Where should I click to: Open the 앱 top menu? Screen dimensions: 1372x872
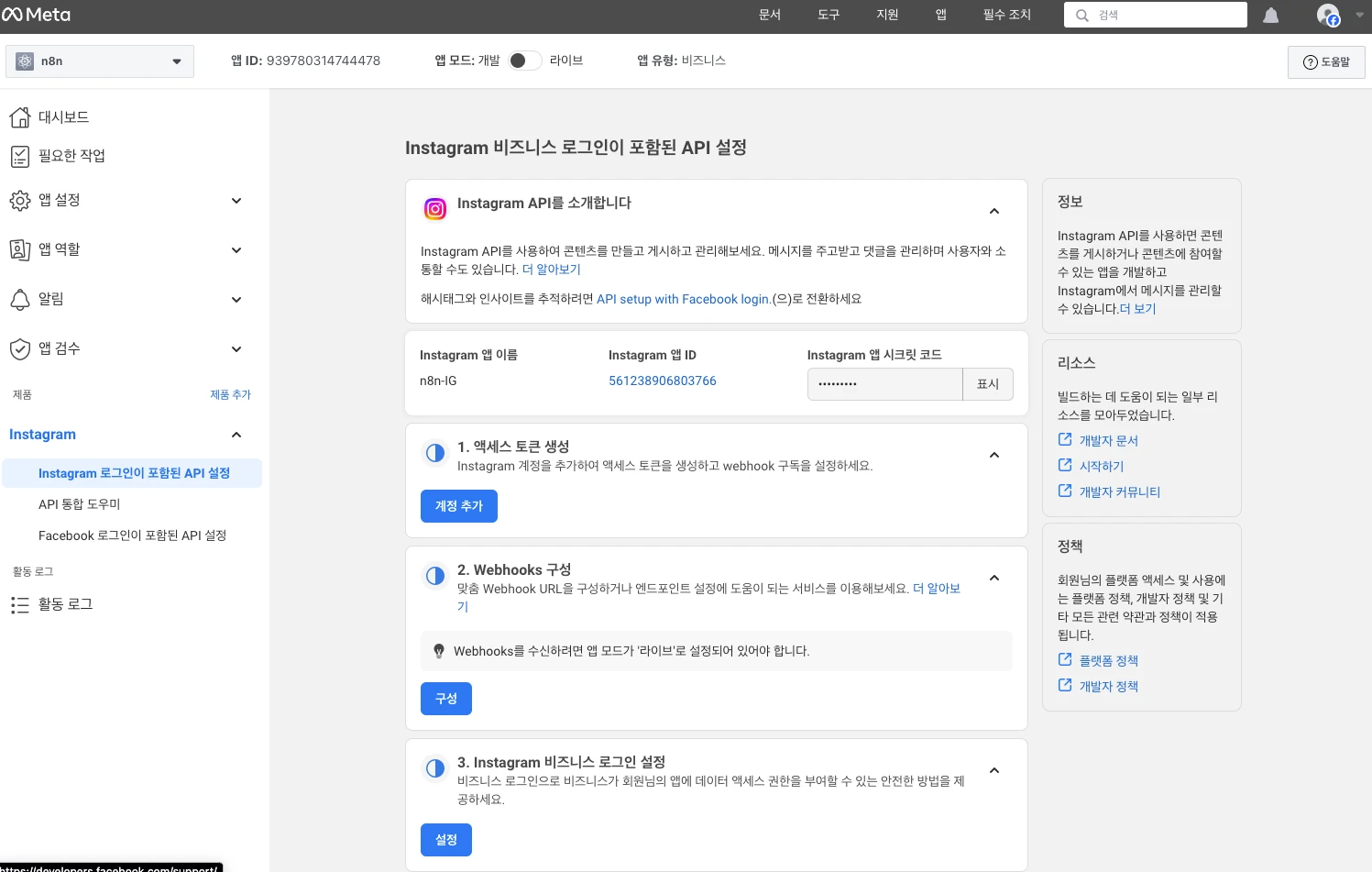point(941,15)
